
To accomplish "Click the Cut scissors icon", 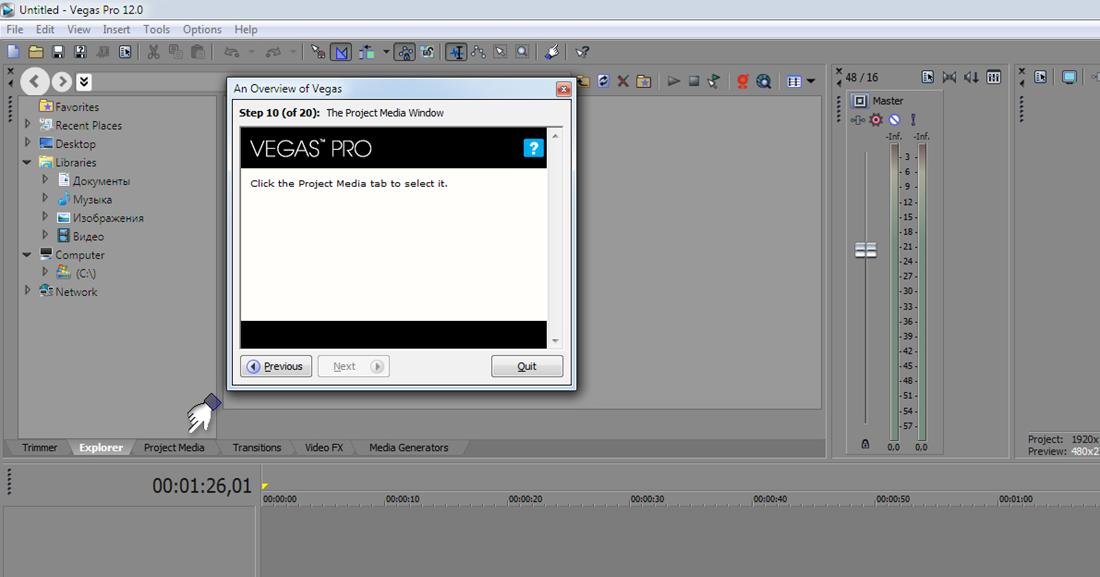I will pos(154,52).
